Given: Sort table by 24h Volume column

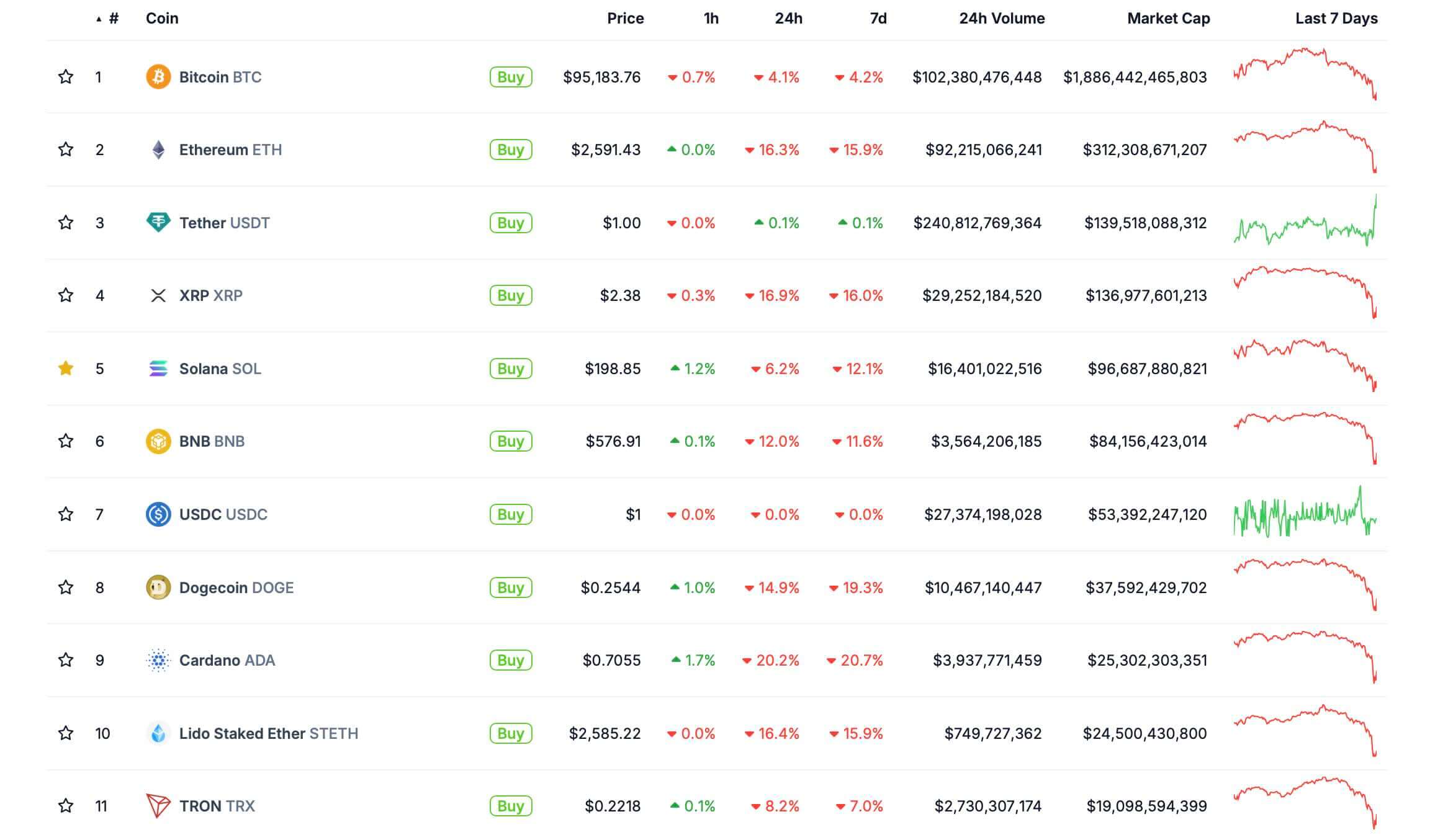Looking at the screenshot, I should pos(1001,19).
